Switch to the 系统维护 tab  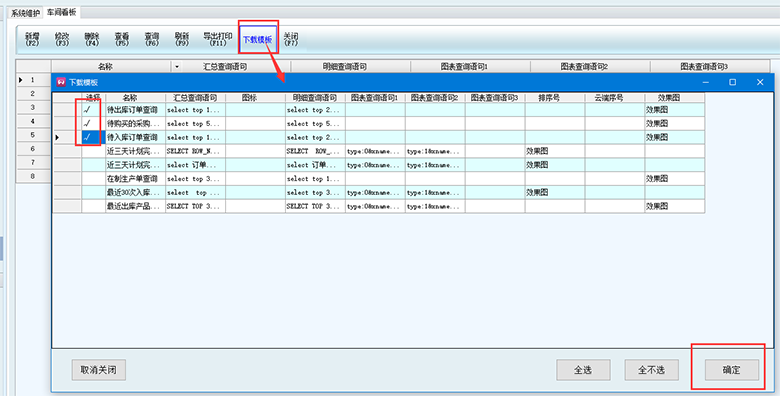click(25, 13)
